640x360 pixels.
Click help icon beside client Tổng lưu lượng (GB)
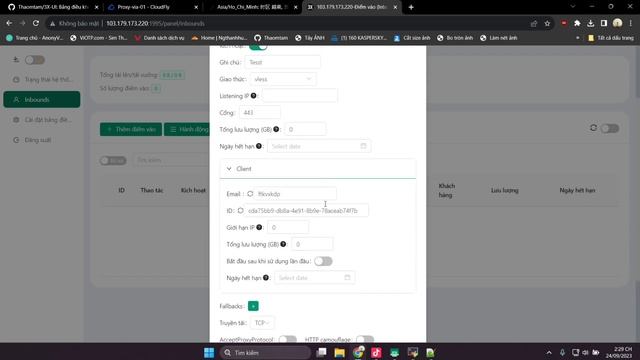coord(283,244)
